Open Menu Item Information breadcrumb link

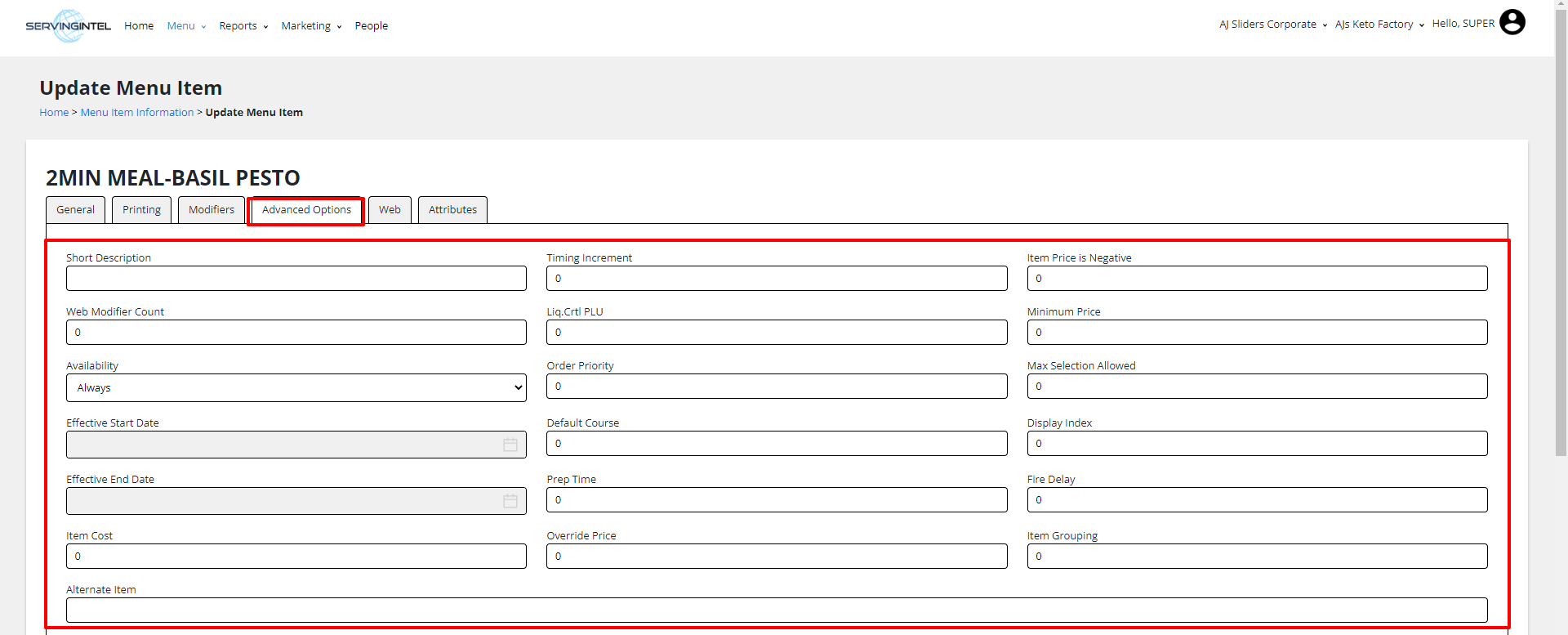(137, 113)
